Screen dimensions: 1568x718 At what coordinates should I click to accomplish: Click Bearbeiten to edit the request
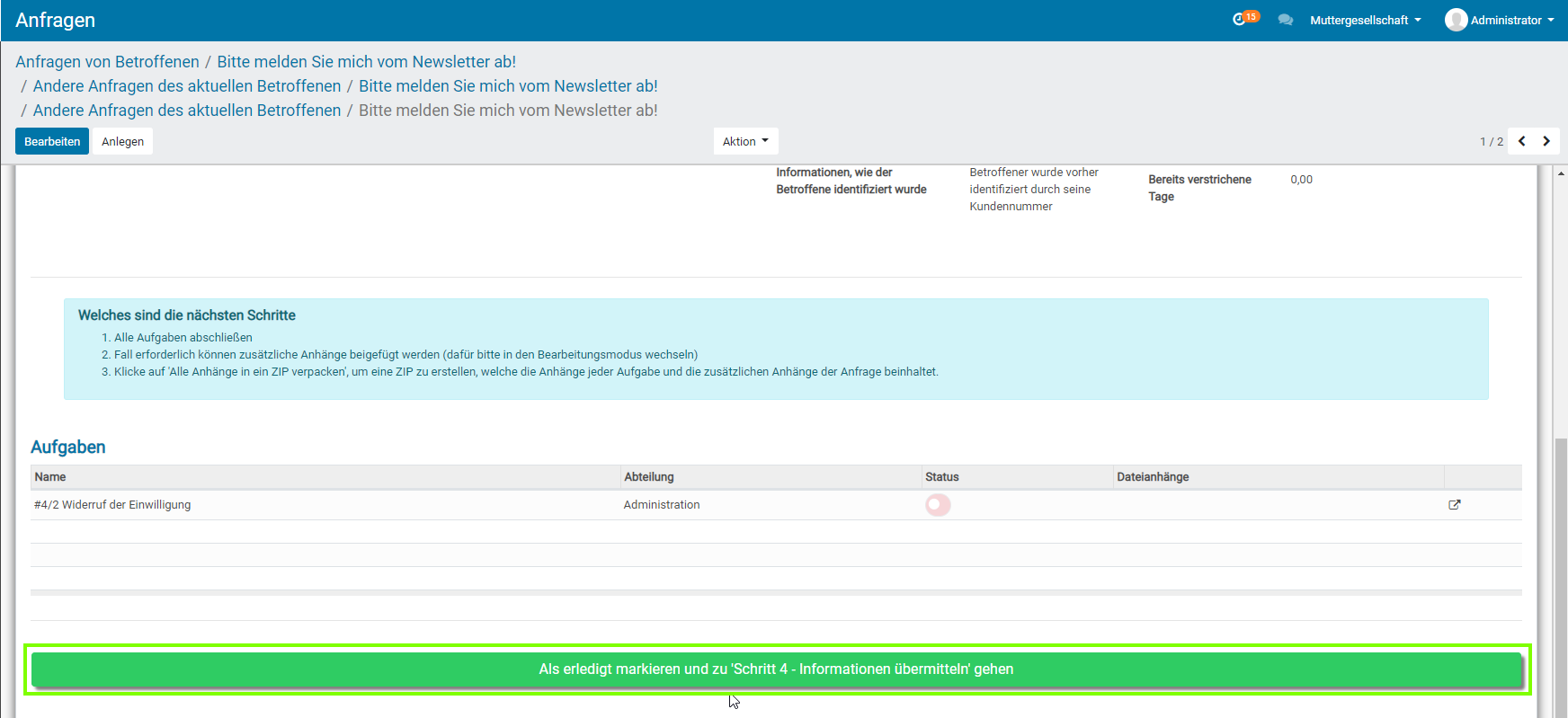(x=52, y=141)
